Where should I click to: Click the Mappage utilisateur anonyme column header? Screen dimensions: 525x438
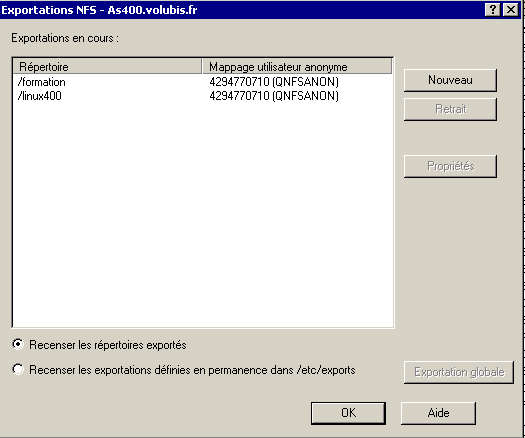[297, 66]
